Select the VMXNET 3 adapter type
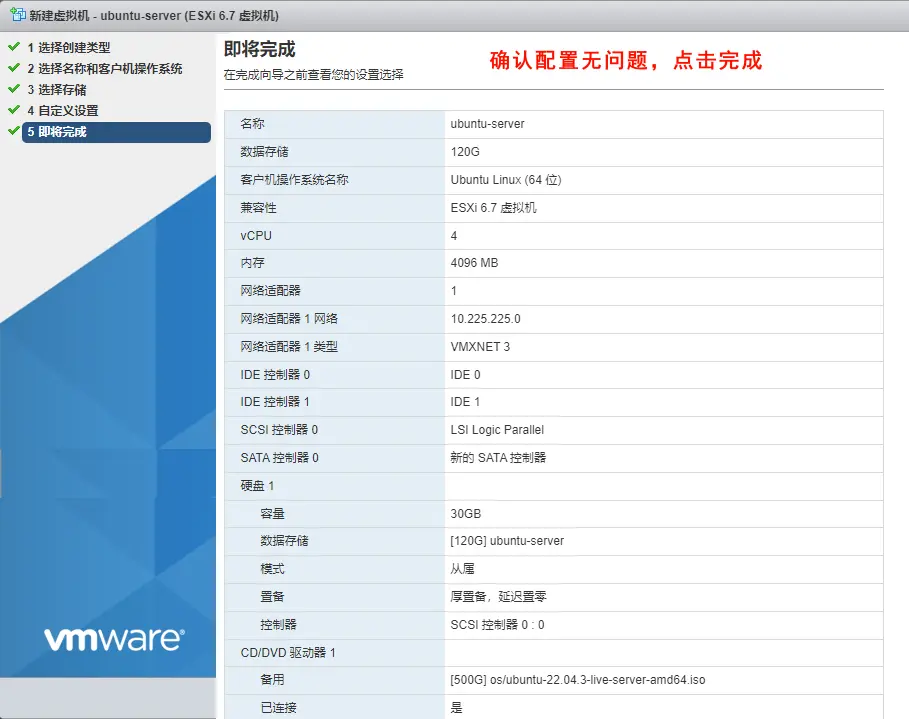This screenshot has height=719, width=909. click(480, 347)
